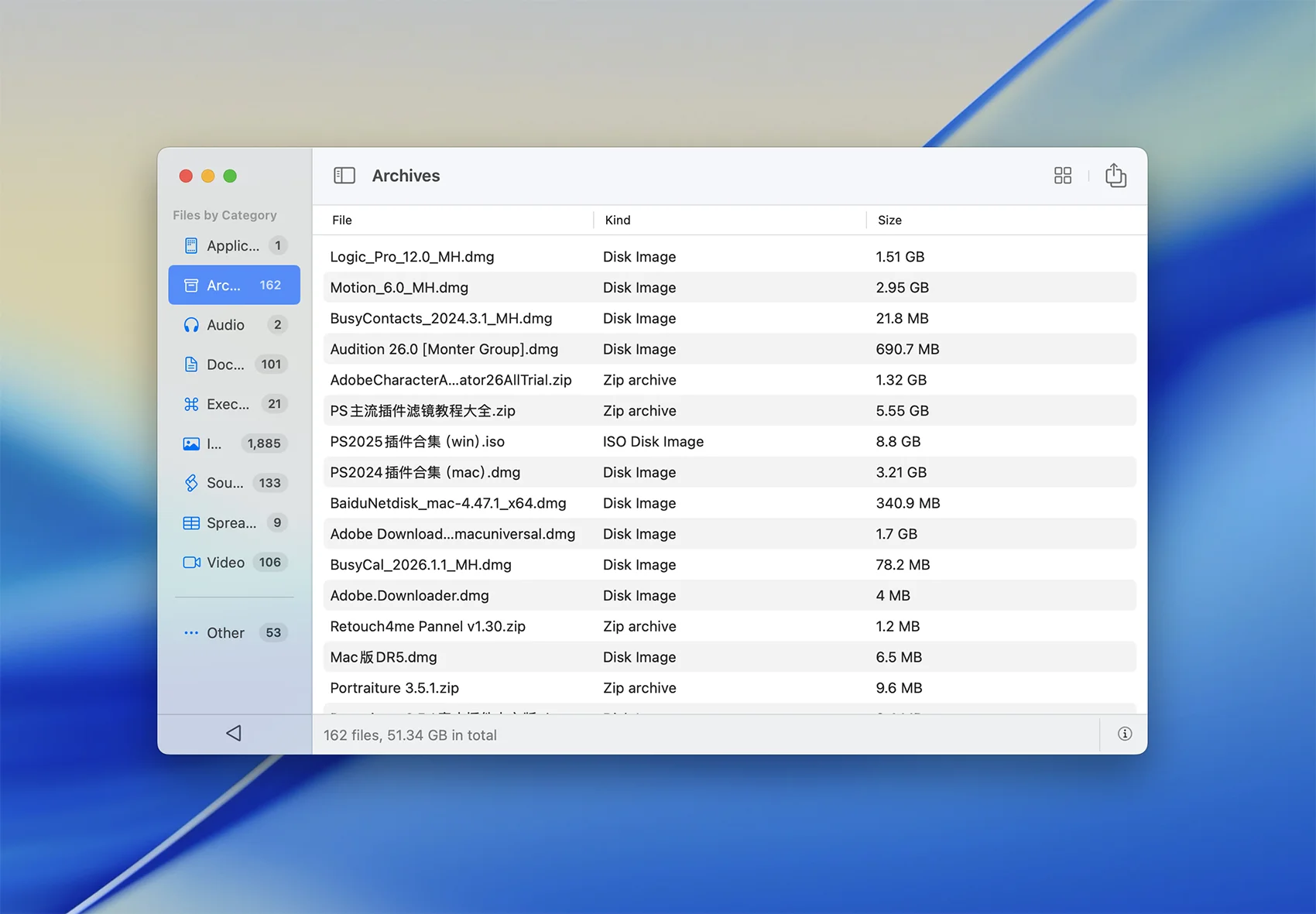Screen dimensions: 1316x914
Task: Select the Audio category icon
Action: pyautogui.click(x=191, y=325)
